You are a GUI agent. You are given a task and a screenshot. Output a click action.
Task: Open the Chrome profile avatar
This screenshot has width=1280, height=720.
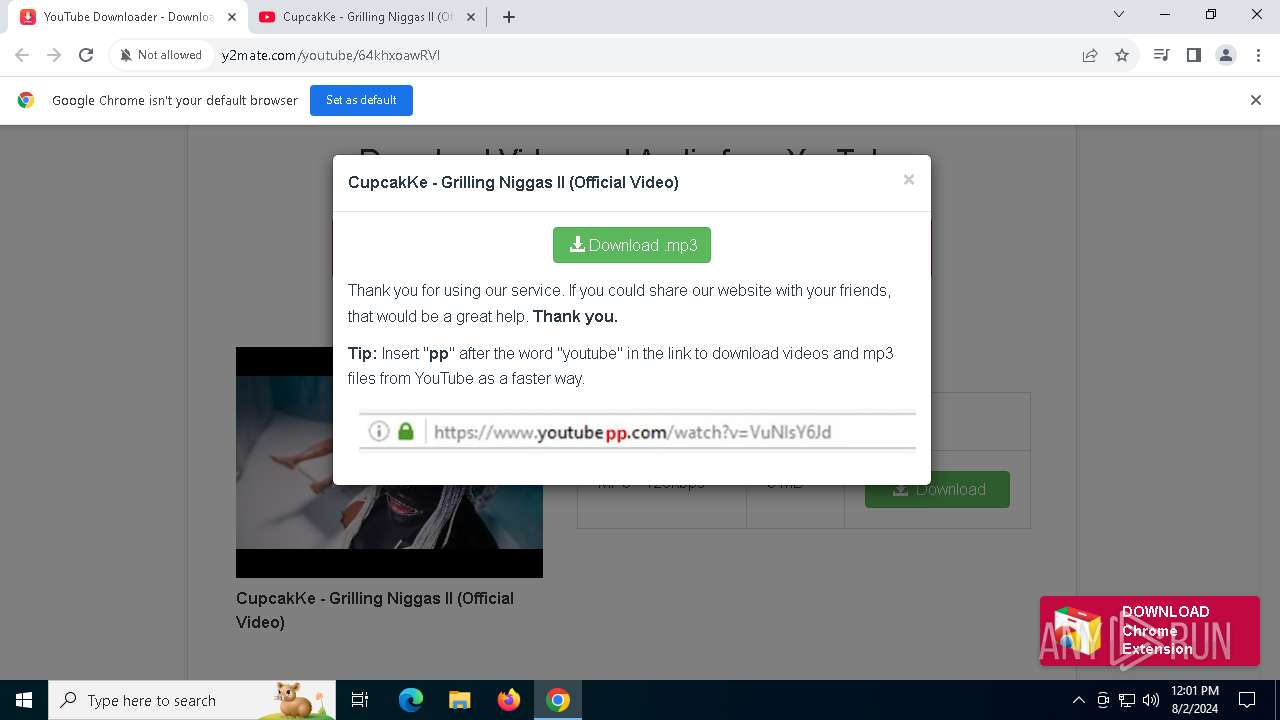point(1225,55)
